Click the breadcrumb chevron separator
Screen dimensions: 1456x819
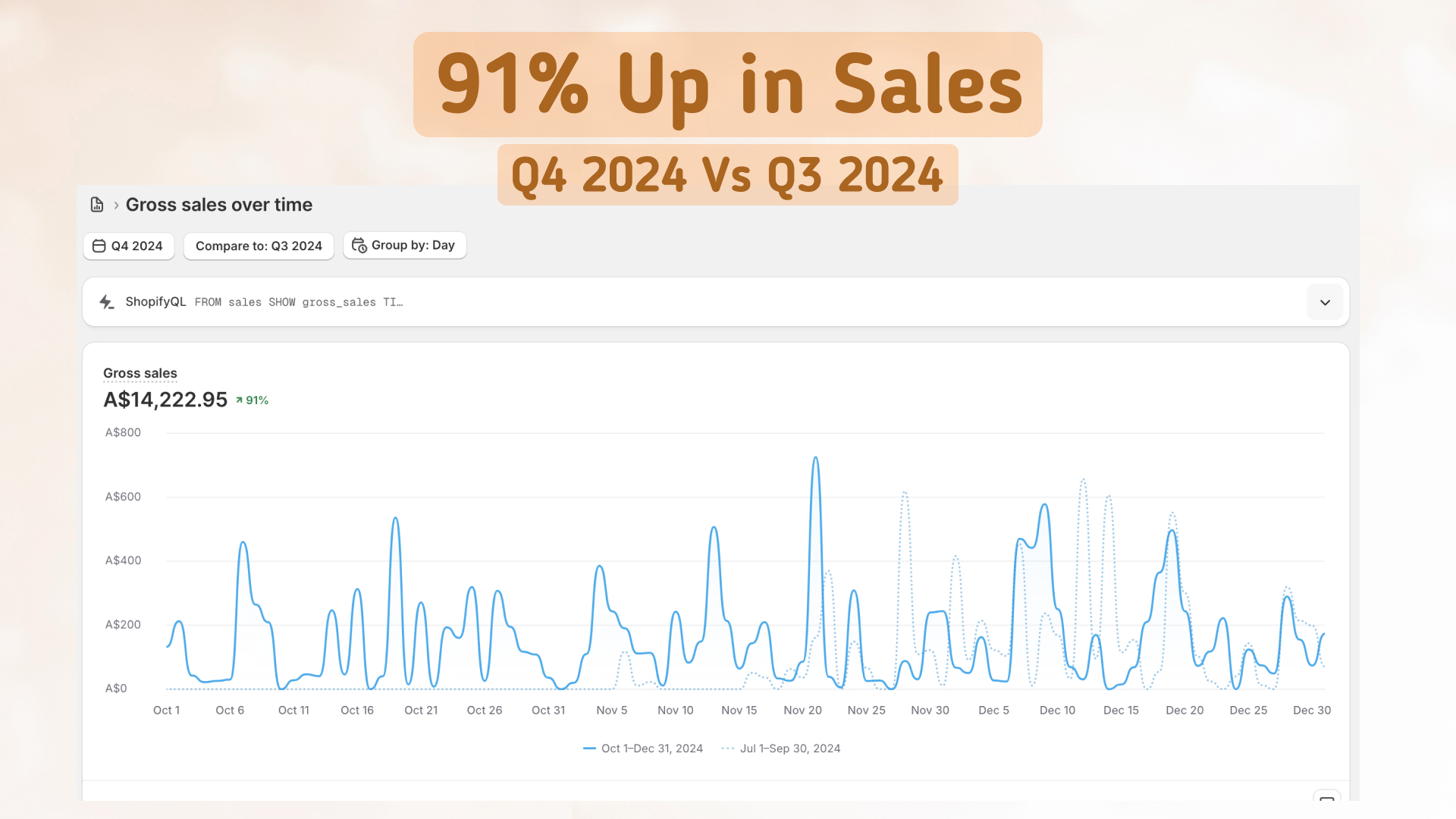point(116,206)
